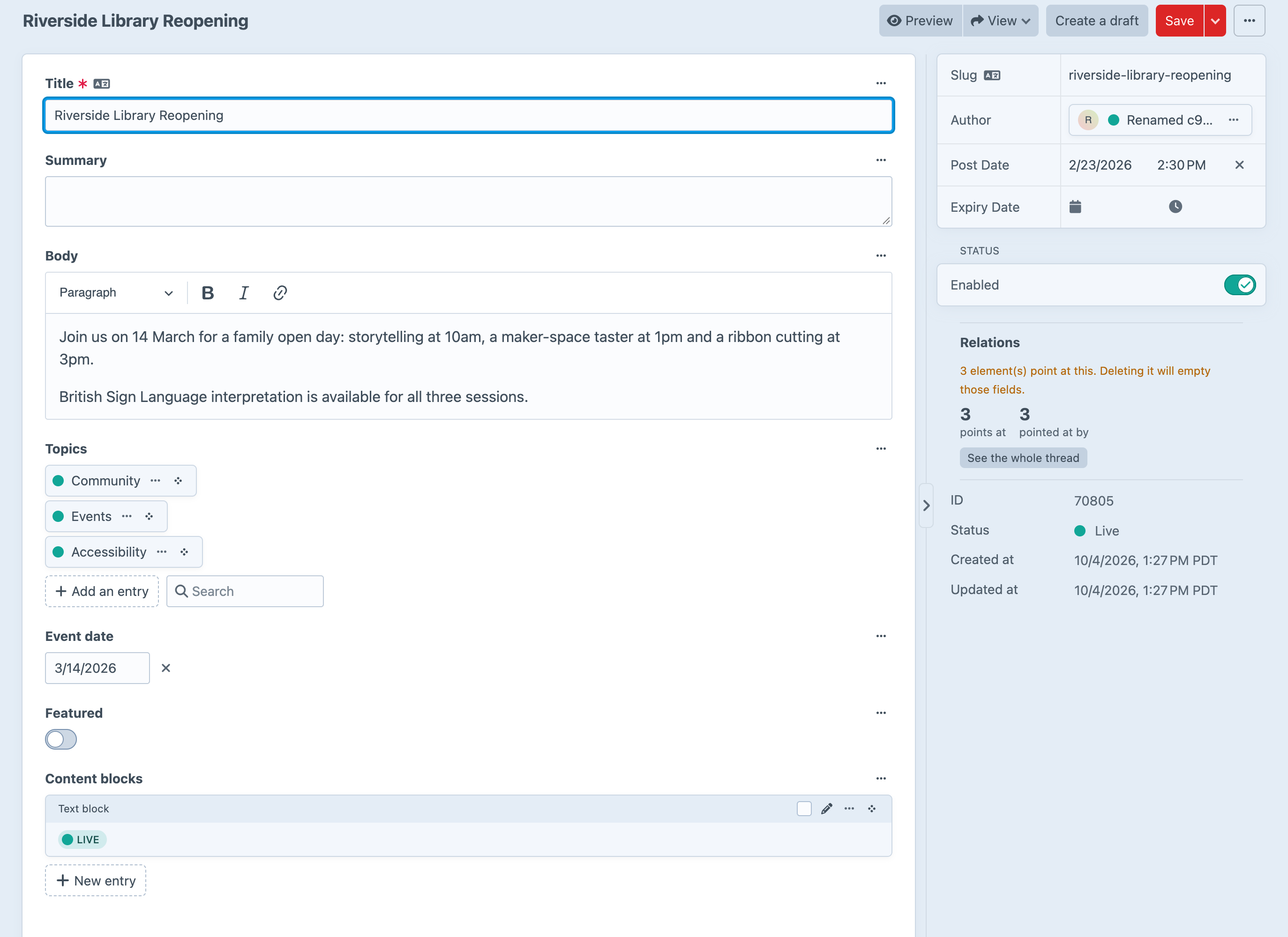
Task: Open the Save options dropdown arrow
Action: pos(1215,21)
